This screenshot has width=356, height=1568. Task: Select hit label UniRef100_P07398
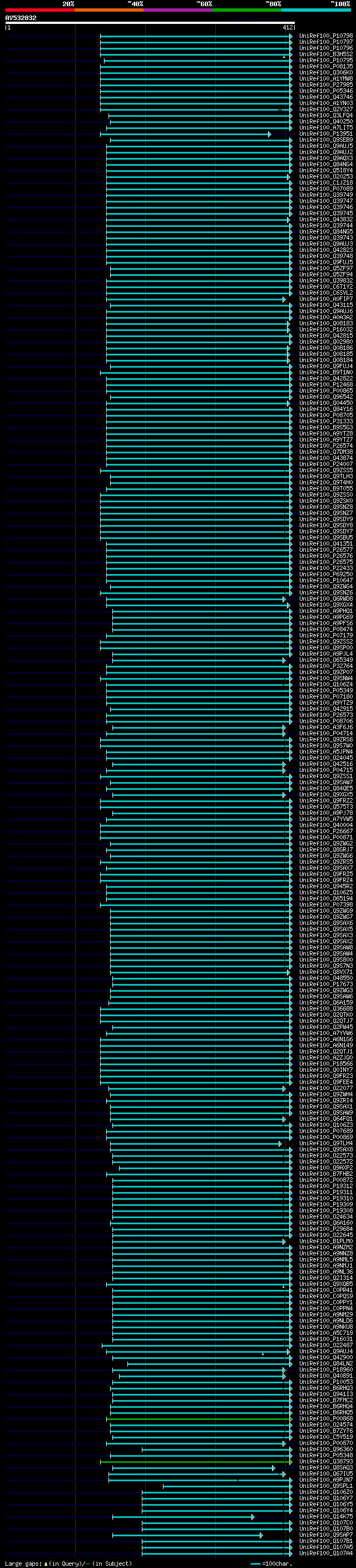point(326,904)
